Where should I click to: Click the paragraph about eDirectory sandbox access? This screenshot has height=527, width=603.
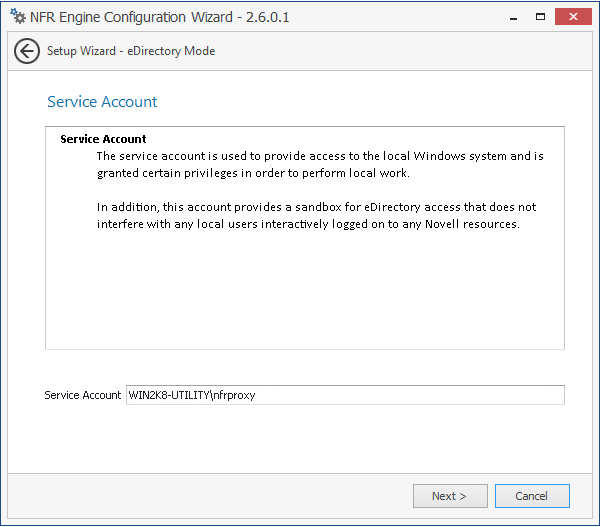click(316, 215)
